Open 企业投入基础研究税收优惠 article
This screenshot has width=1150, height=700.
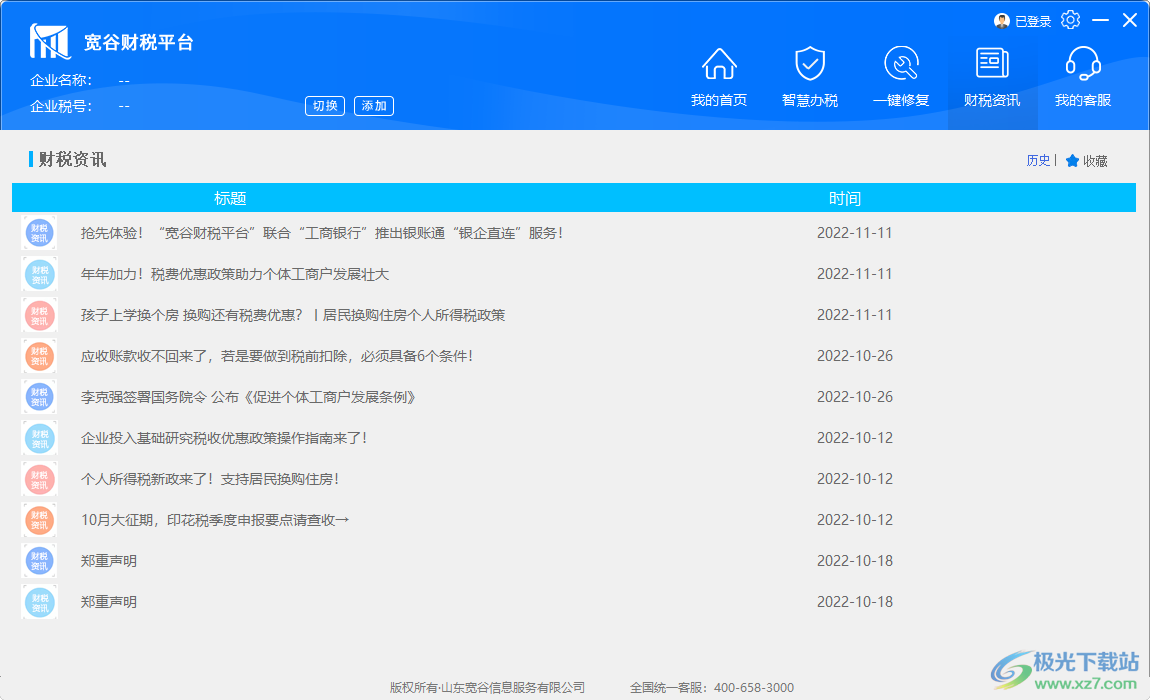click(x=224, y=438)
